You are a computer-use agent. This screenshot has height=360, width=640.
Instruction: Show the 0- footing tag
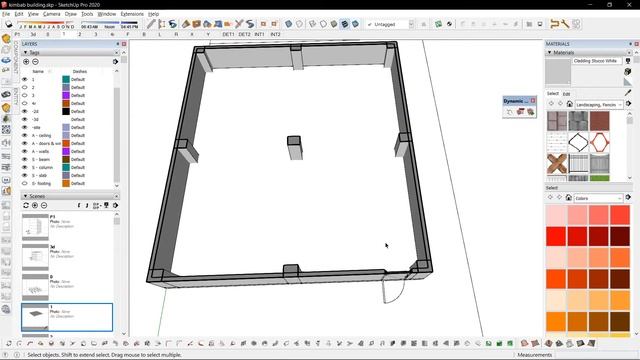point(24,183)
